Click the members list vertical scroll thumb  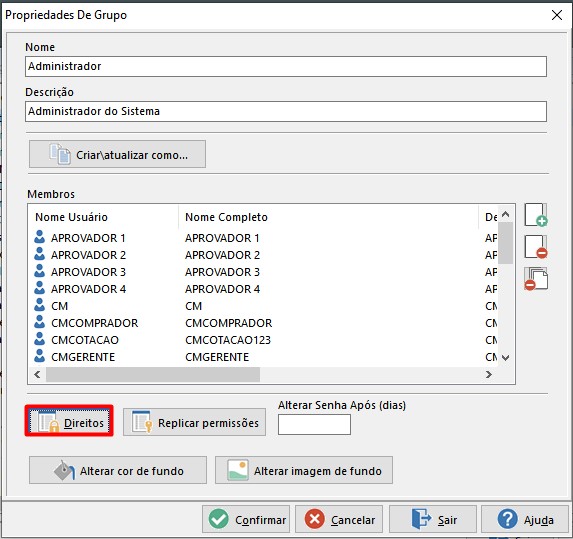coord(505,243)
